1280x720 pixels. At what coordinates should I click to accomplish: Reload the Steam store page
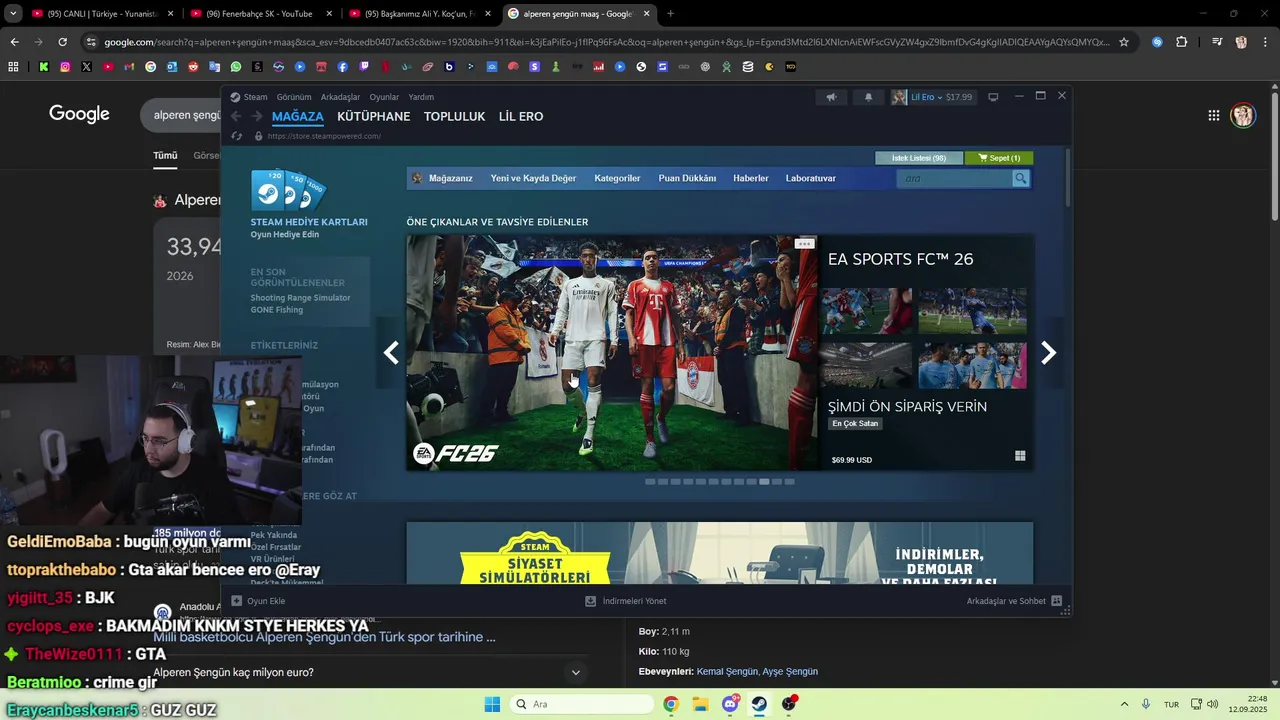coord(237,136)
